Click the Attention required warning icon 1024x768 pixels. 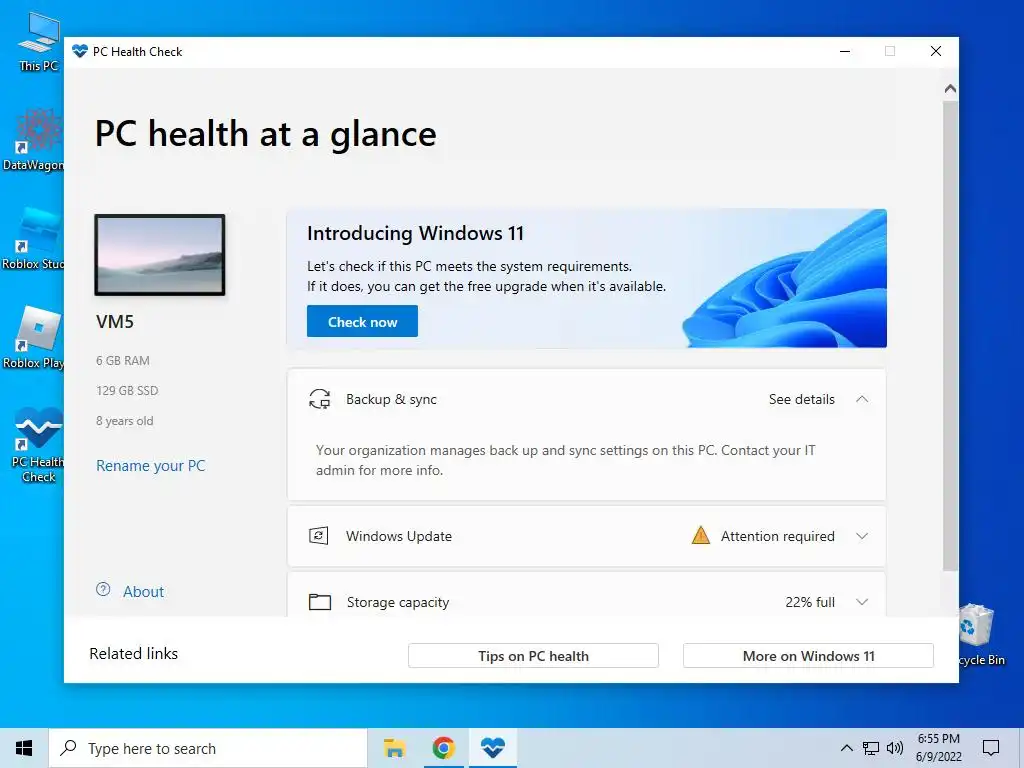tap(701, 536)
